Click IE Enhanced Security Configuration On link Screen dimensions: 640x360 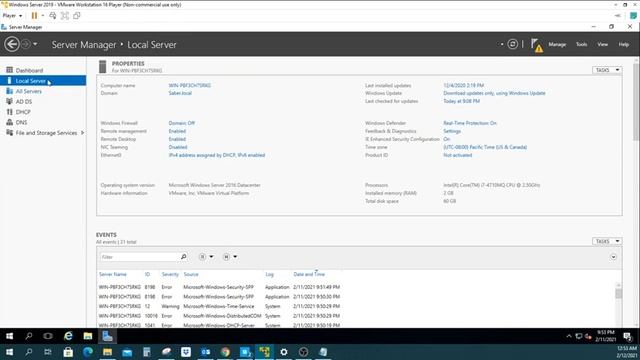point(447,139)
